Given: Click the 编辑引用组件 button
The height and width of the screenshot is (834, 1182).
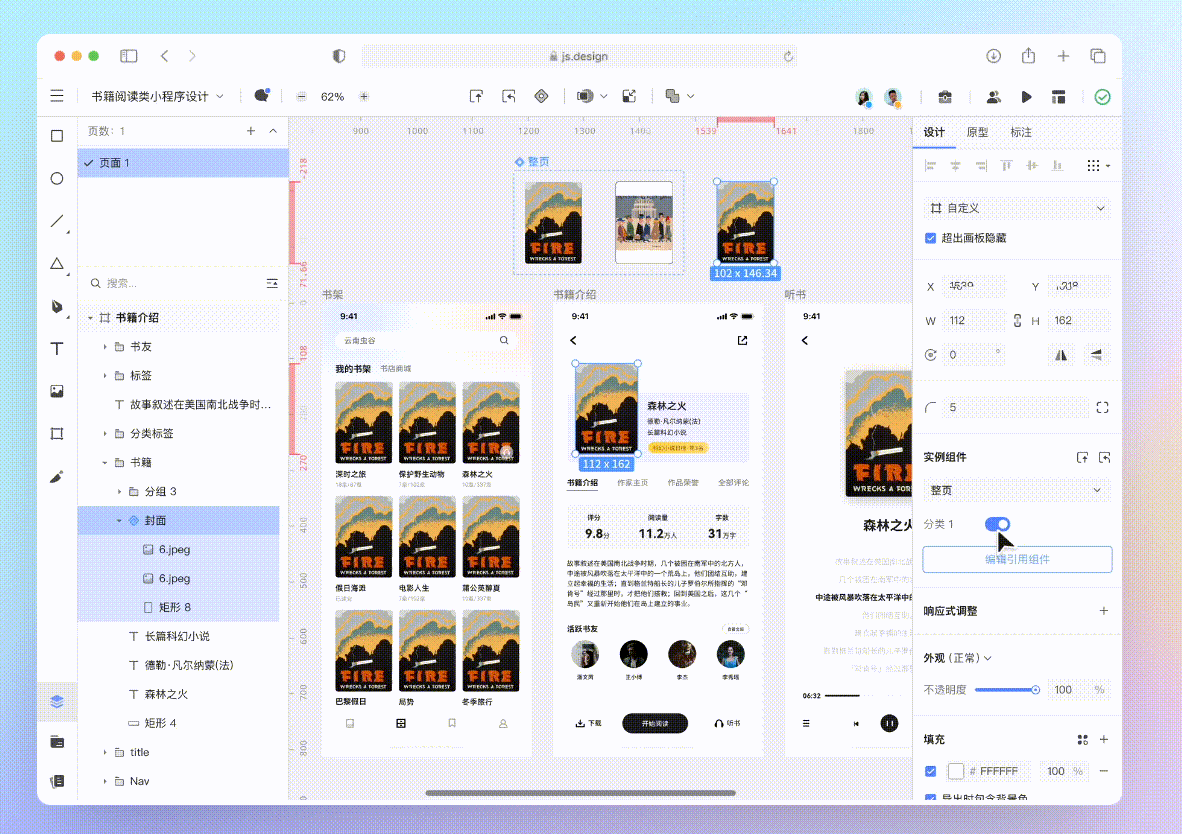Looking at the screenshot, I should tap(1017, 560).
